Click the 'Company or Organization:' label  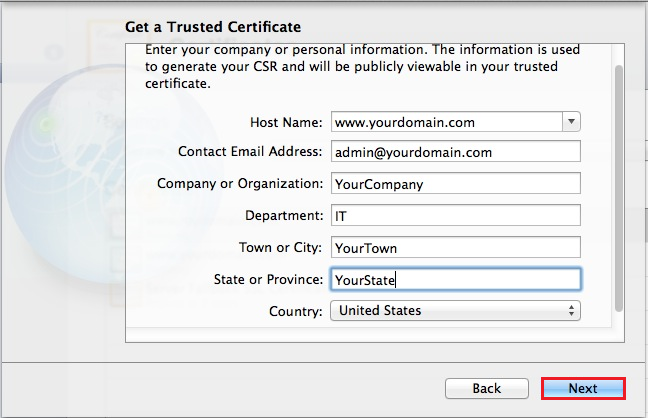240,184
